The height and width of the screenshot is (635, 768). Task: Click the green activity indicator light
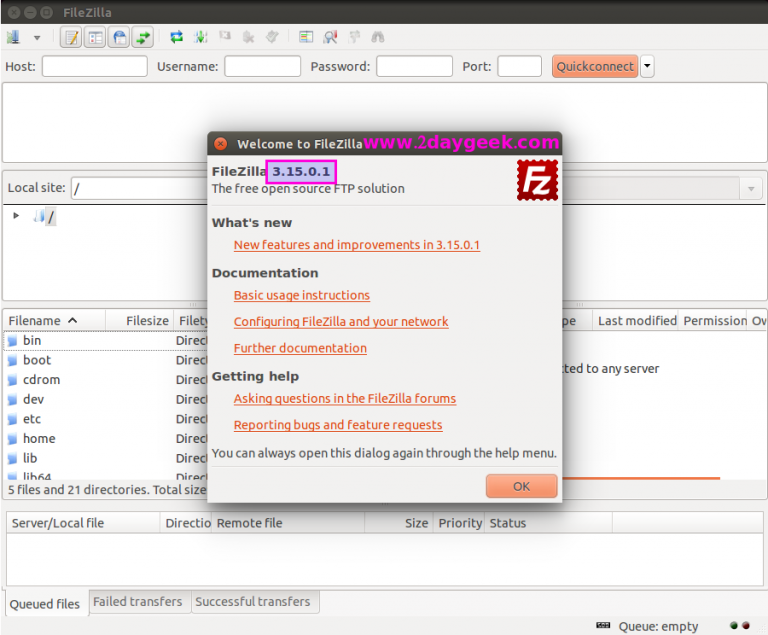point(734,625)
